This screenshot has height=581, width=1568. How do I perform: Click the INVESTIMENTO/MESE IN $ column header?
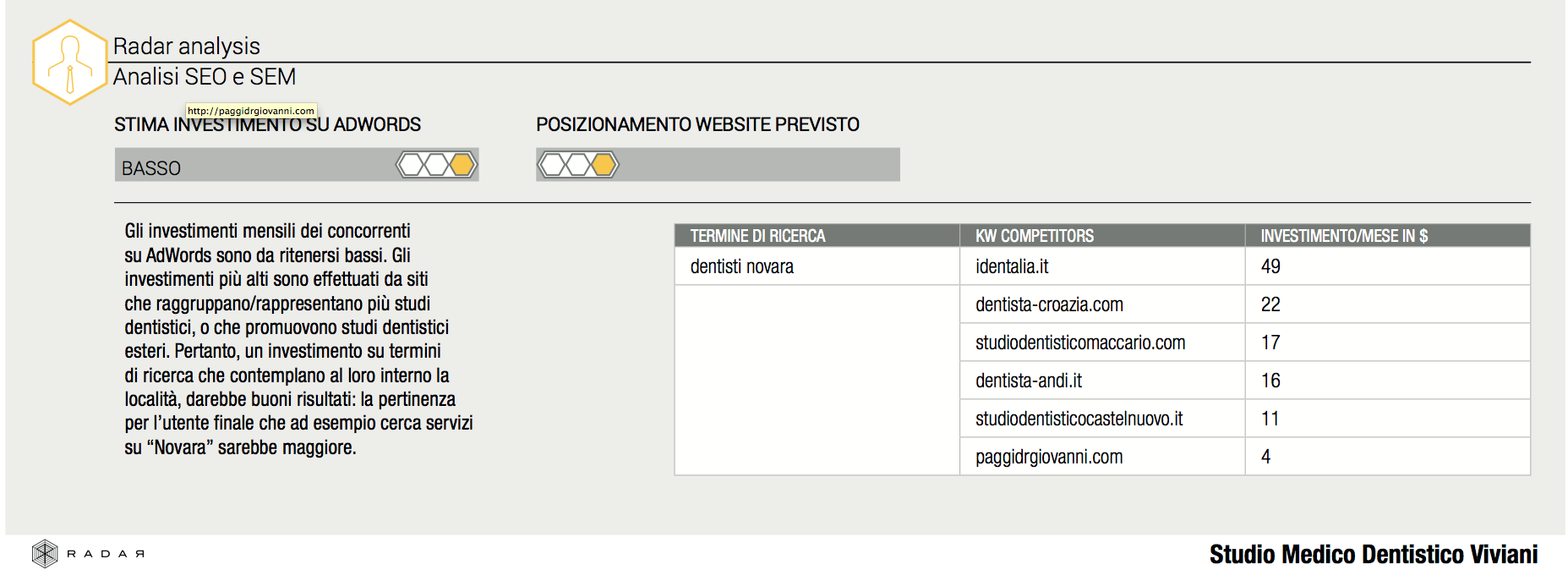click(x=1343, y=236)
